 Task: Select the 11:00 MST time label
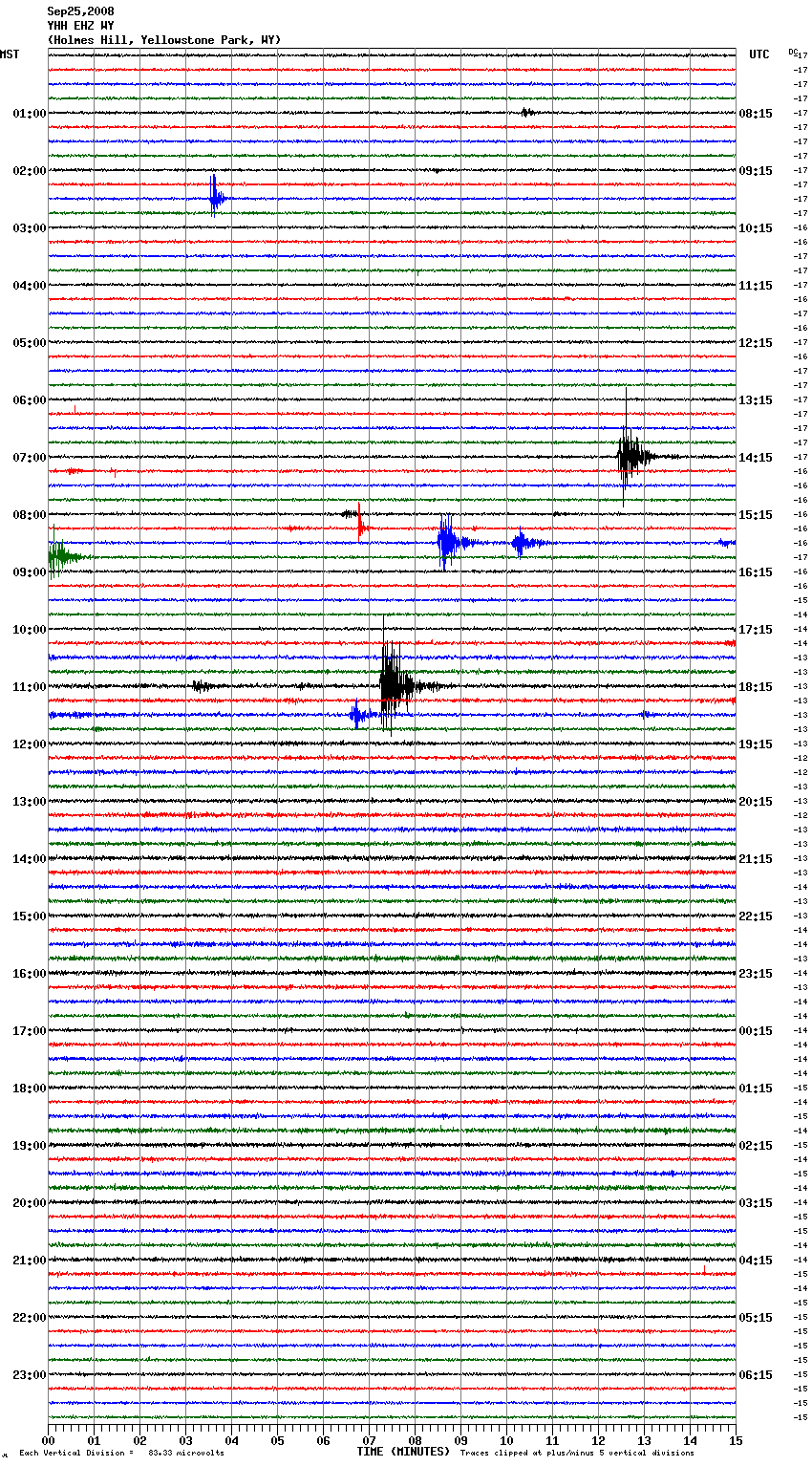tap(29, 687)
